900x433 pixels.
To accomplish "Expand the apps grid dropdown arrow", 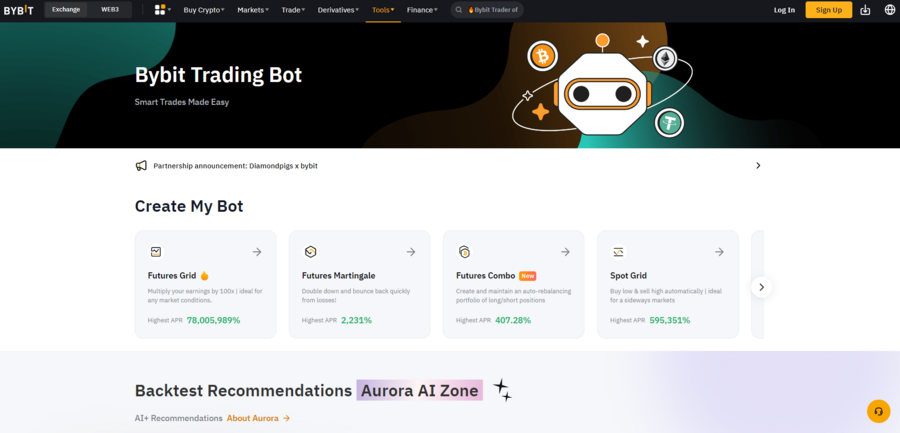I will 170,10.
